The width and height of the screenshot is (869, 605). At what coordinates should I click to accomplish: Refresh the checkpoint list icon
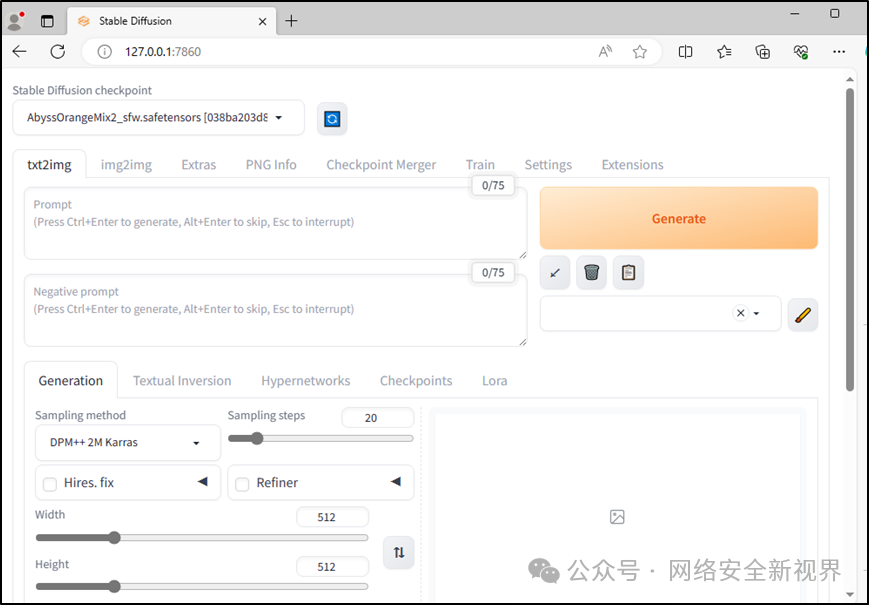[332, 119]
